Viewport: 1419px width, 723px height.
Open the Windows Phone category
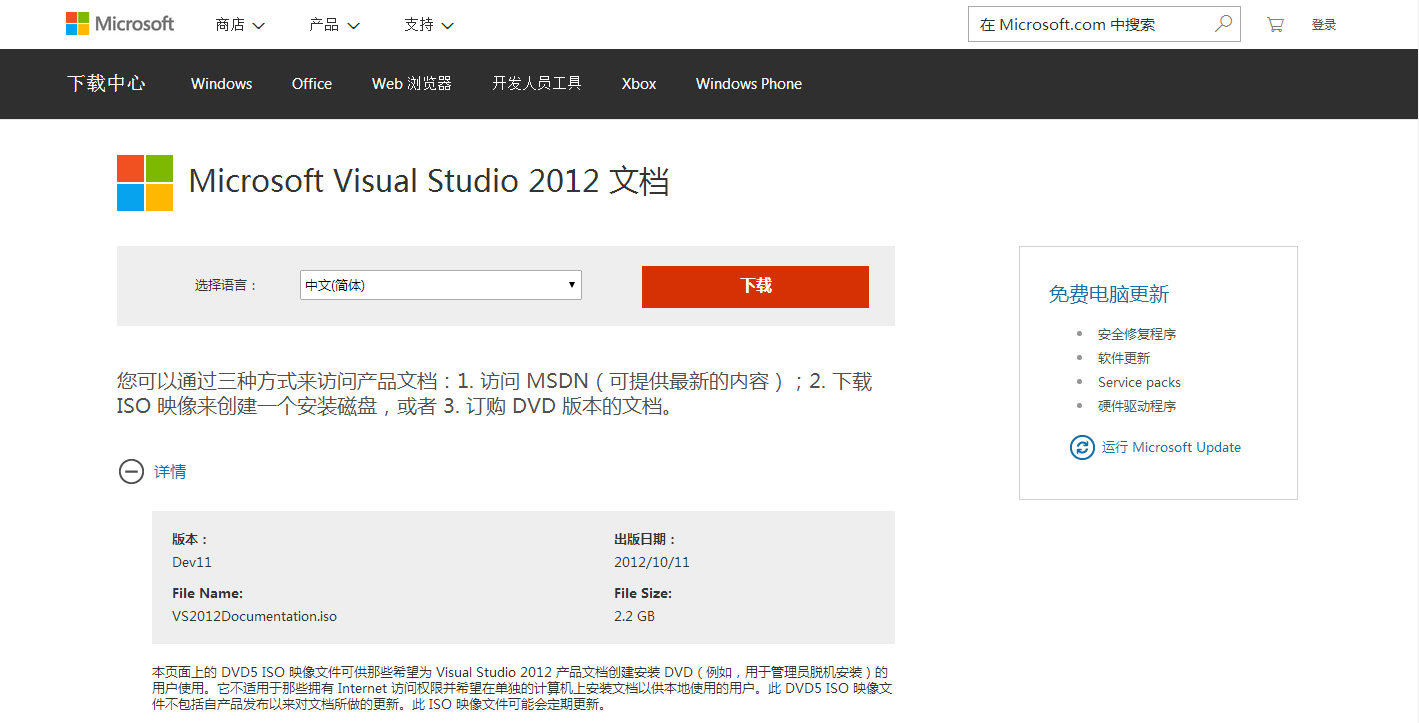[749, 84]
